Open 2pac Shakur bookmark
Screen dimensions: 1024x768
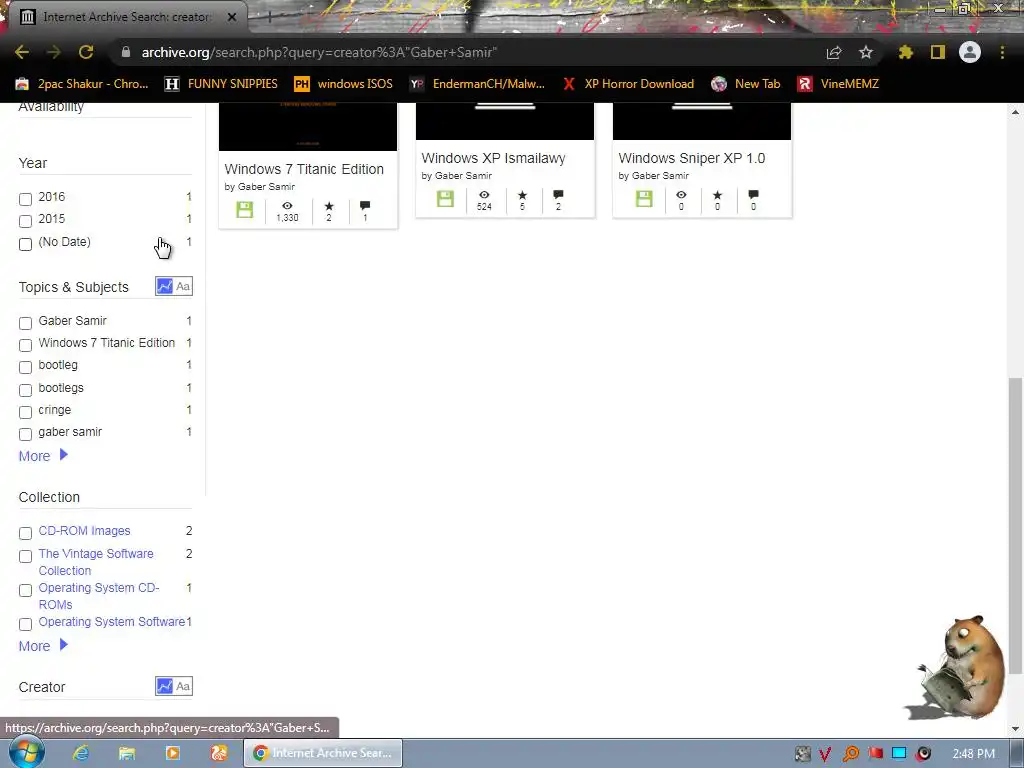[82, 84]
